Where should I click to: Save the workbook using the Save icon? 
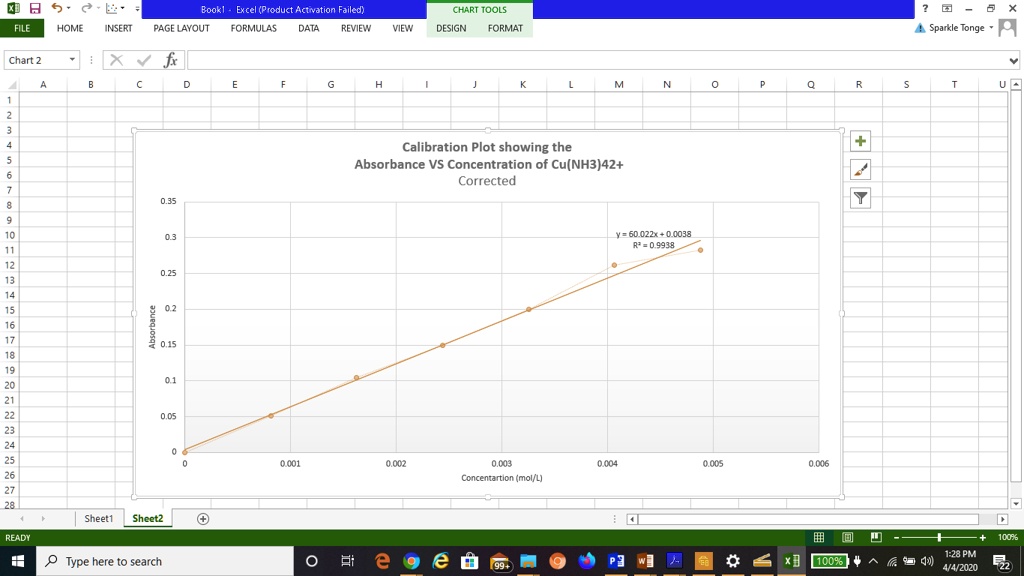[34, 8]
